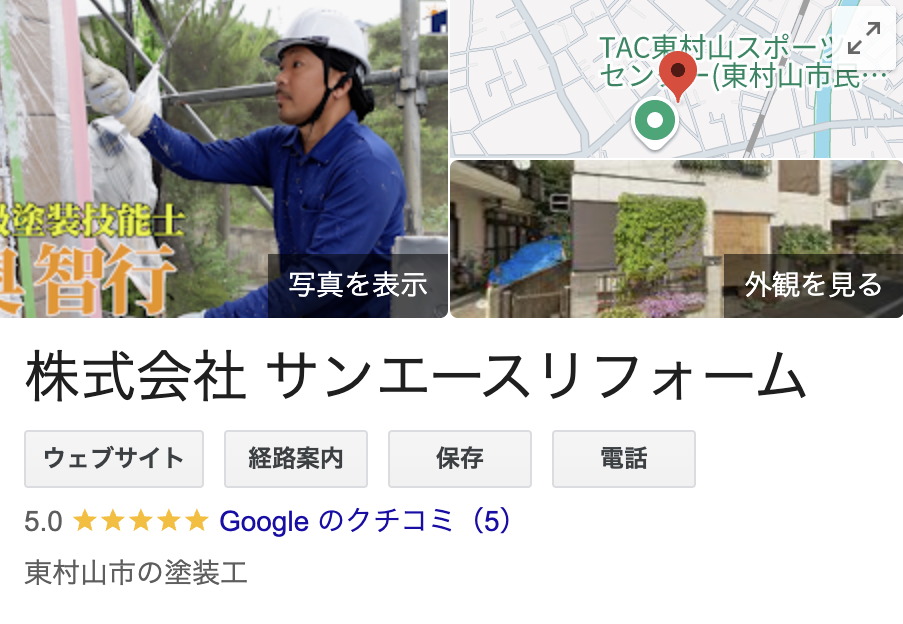The height and width of the screenshot is (624, 903).
Task: Click the company title 株式会社 サンエースリフォーム
Action: [x=415, y=377]
